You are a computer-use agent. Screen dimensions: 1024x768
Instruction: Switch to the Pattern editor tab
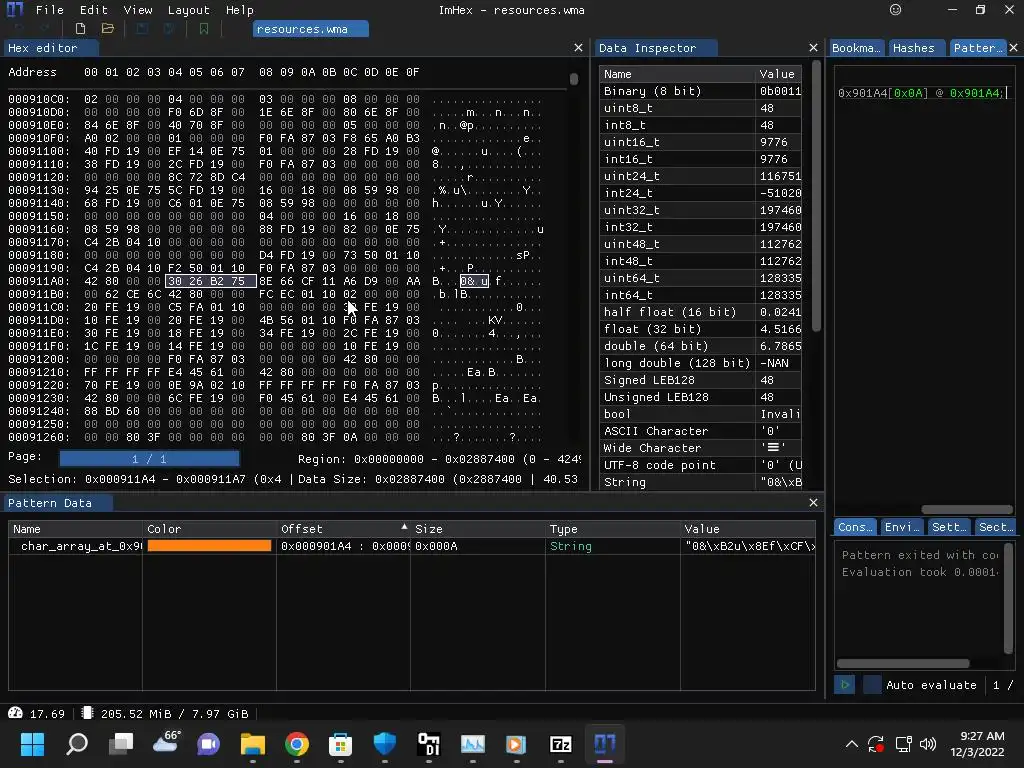977,48
